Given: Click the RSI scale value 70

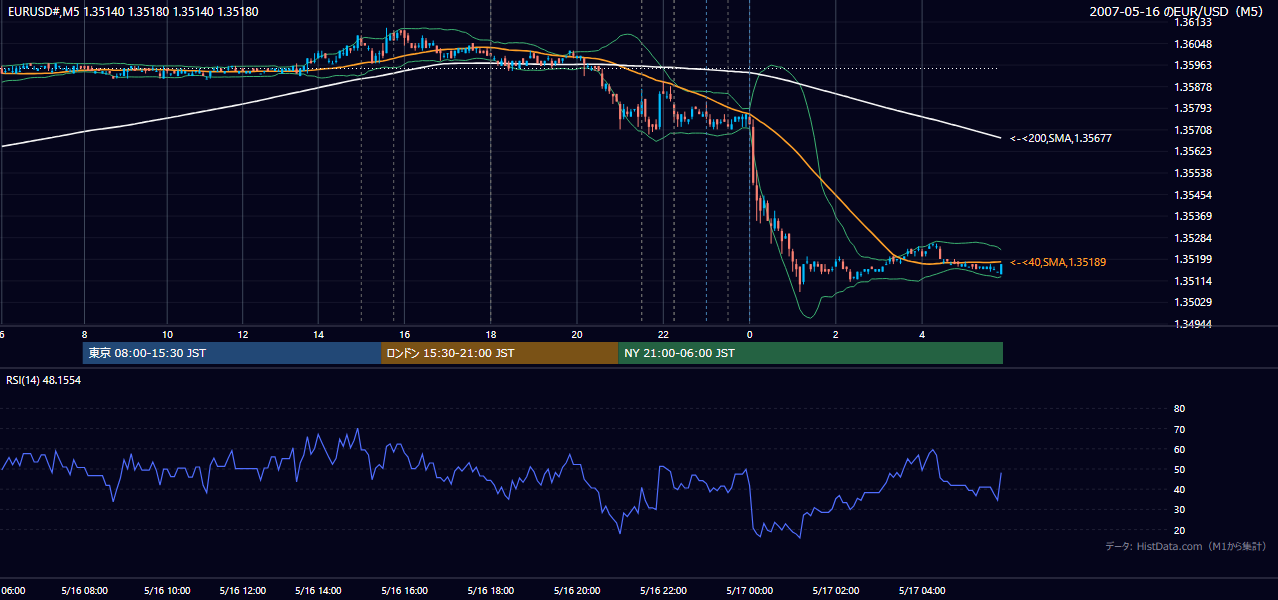Looking at the screenshot, I should coord(1179,429).
